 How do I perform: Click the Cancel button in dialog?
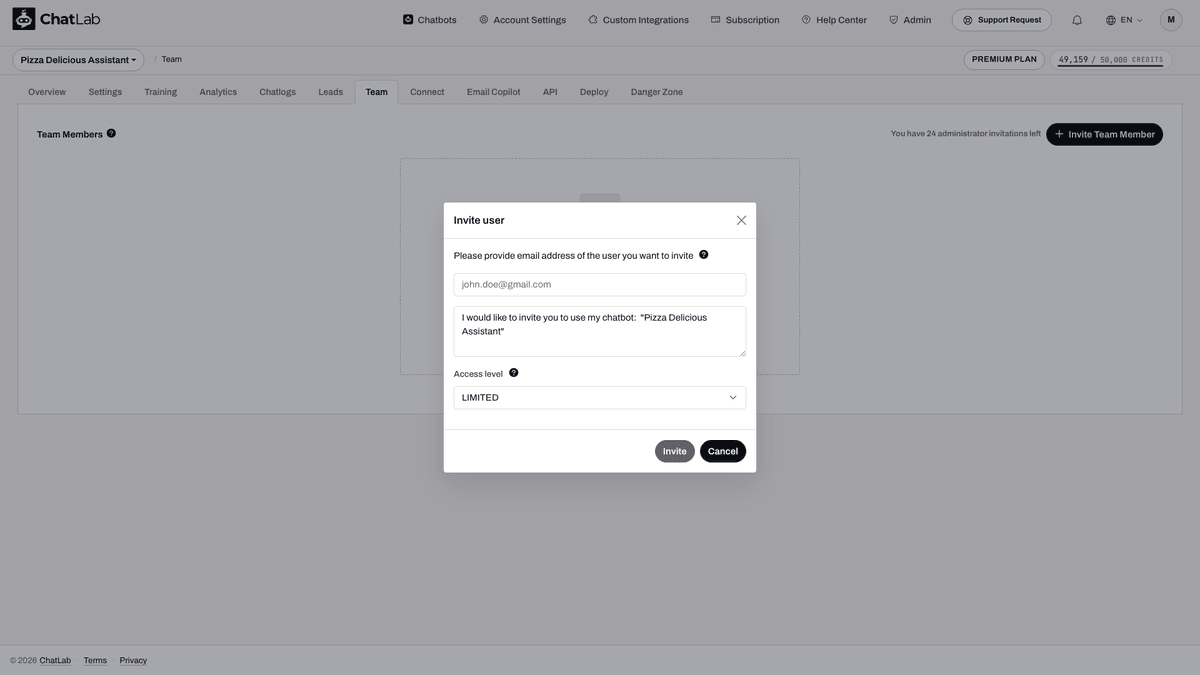point(723,451)
